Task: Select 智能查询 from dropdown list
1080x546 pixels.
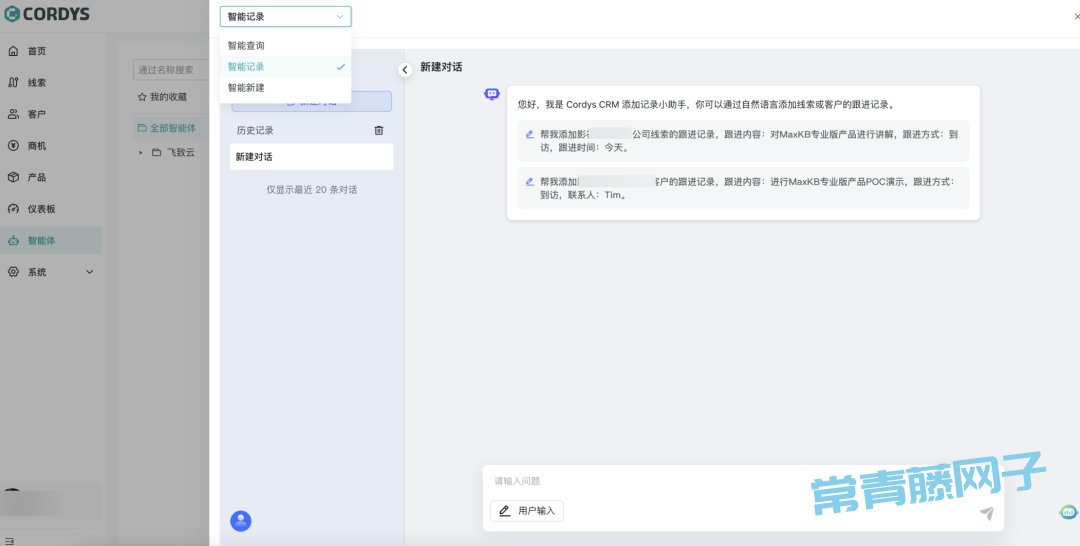Action: [246, 46]
